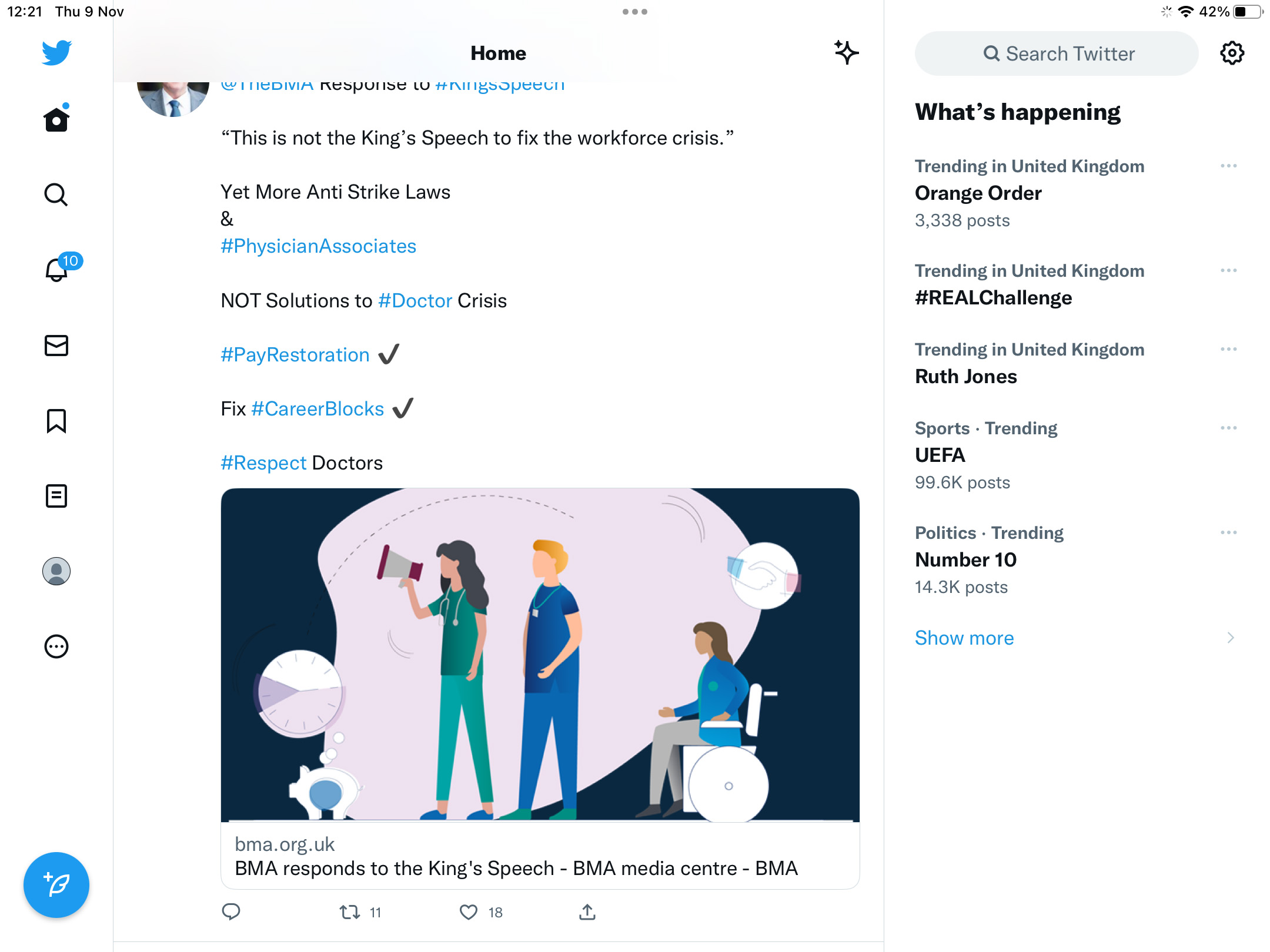Screen dimensions: 1270x952
Task: Open the #KingsSpeech hashtag link
Action: 500,86
